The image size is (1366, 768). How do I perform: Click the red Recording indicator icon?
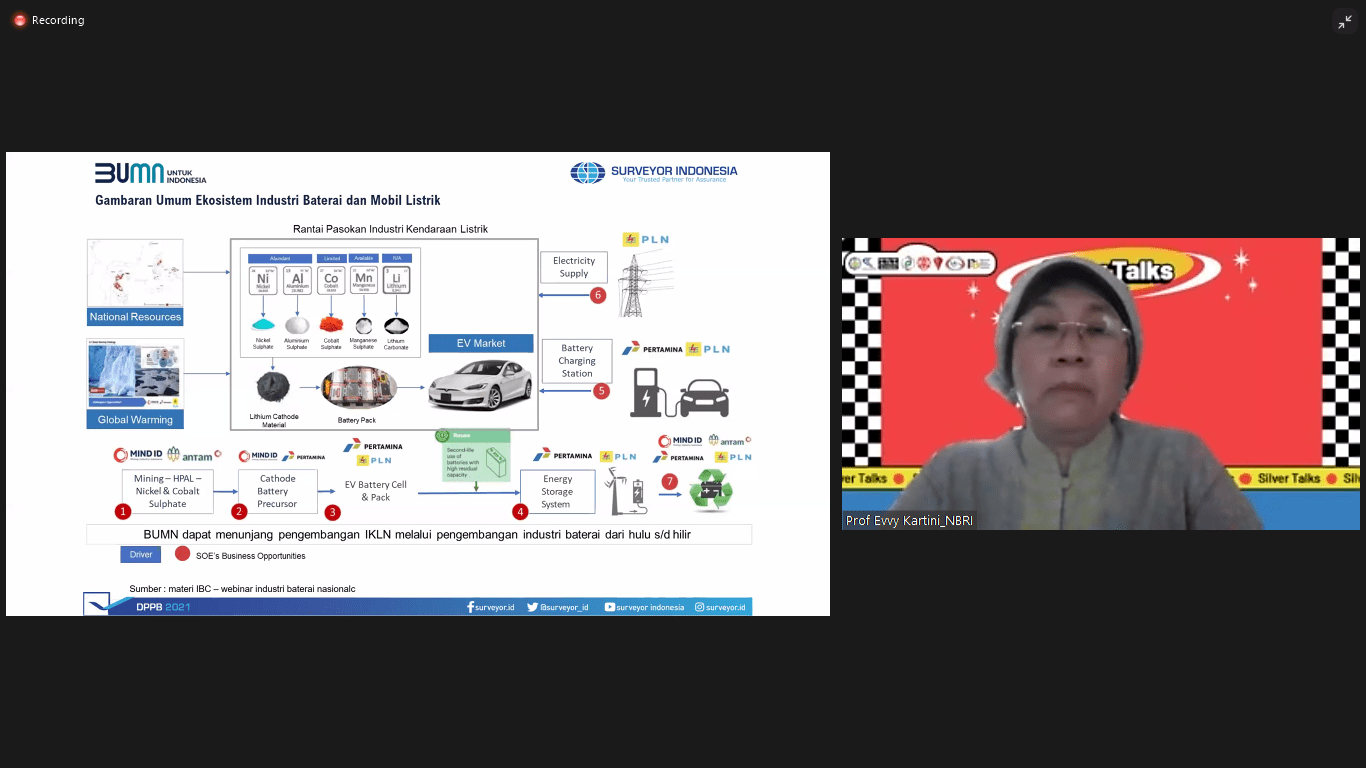click(x=19, y=20)
